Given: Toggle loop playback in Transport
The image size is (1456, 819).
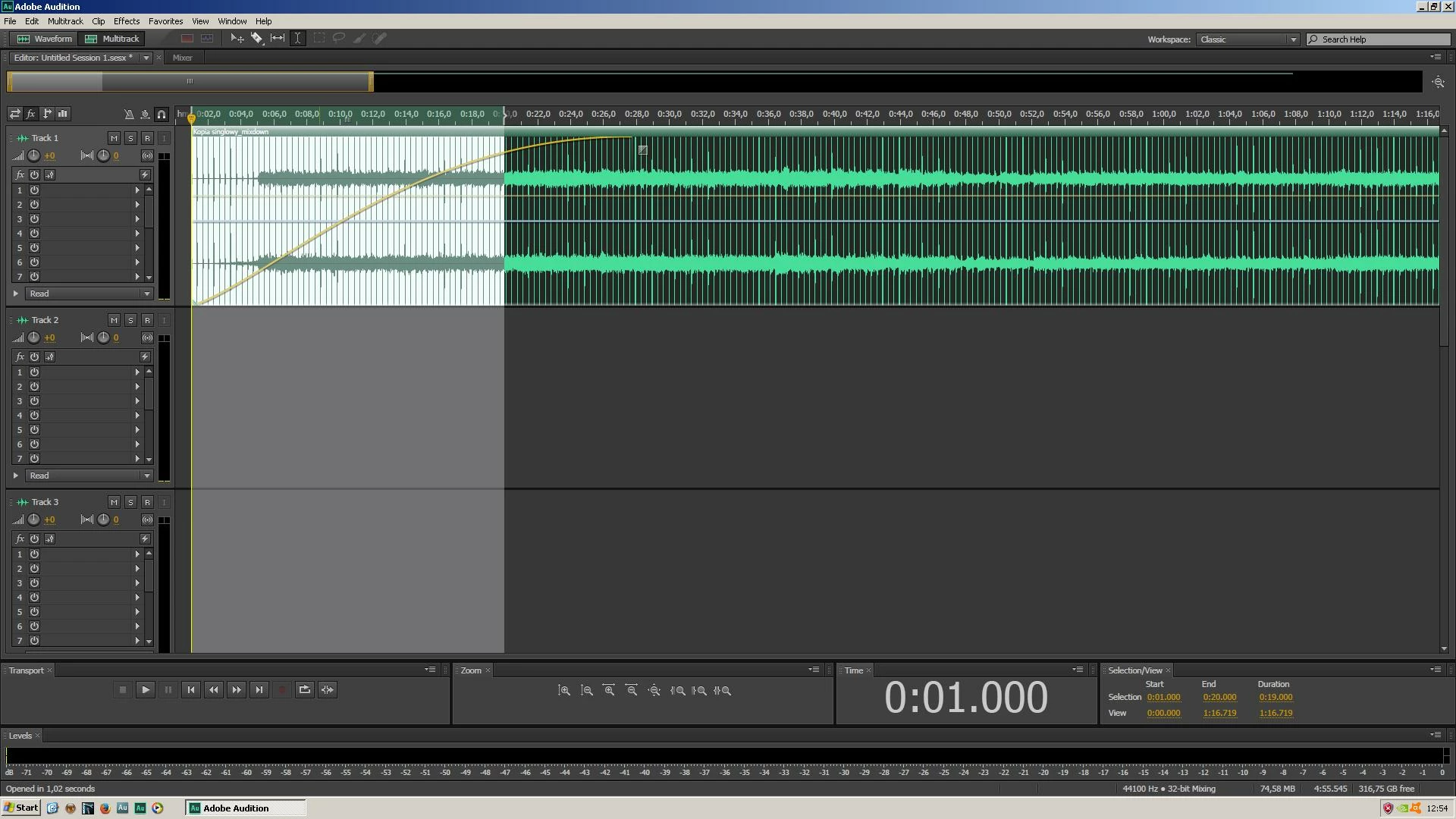Looking at the screenshot, I should tap(305, 690).
